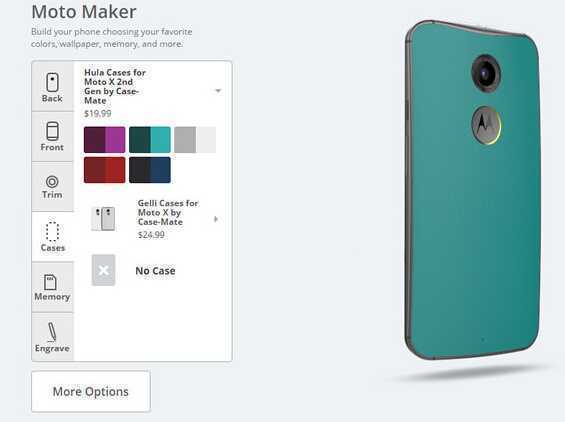Click the Gelli case thumbnail image
This screenshot has width=565, height=422.
[103, 218]
